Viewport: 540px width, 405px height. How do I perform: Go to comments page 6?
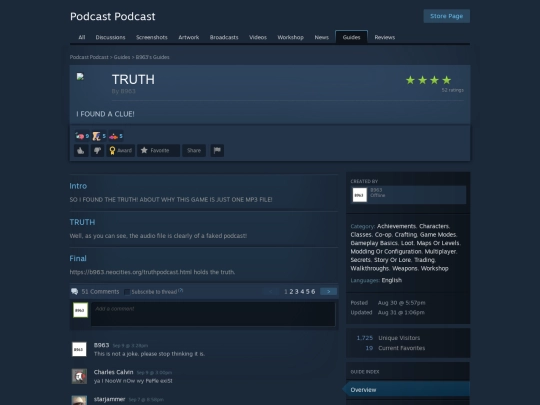click(313, 292)
